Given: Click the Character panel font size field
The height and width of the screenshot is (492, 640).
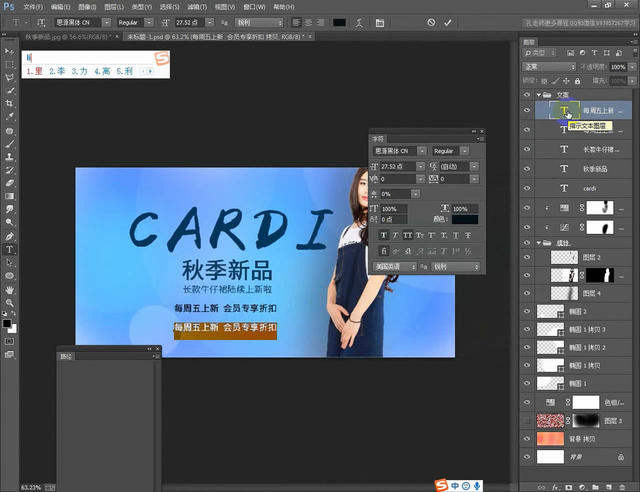Looking at the screenshot, I should coord(398,166).
